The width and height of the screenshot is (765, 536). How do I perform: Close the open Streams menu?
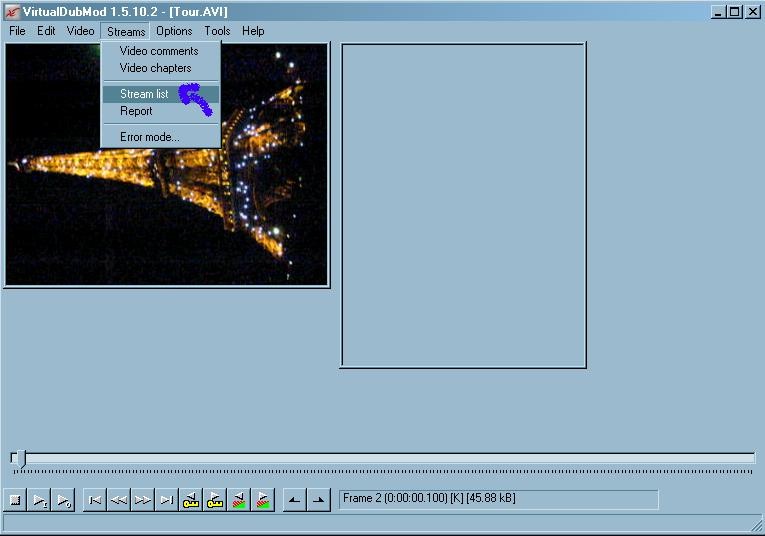pos(126,31)
